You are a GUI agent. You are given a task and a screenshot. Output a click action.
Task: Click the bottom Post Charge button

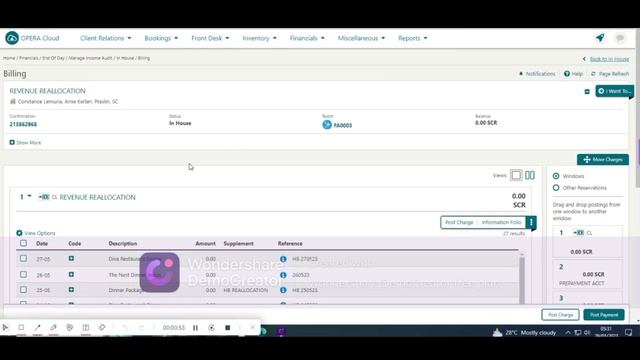[560, 315]
